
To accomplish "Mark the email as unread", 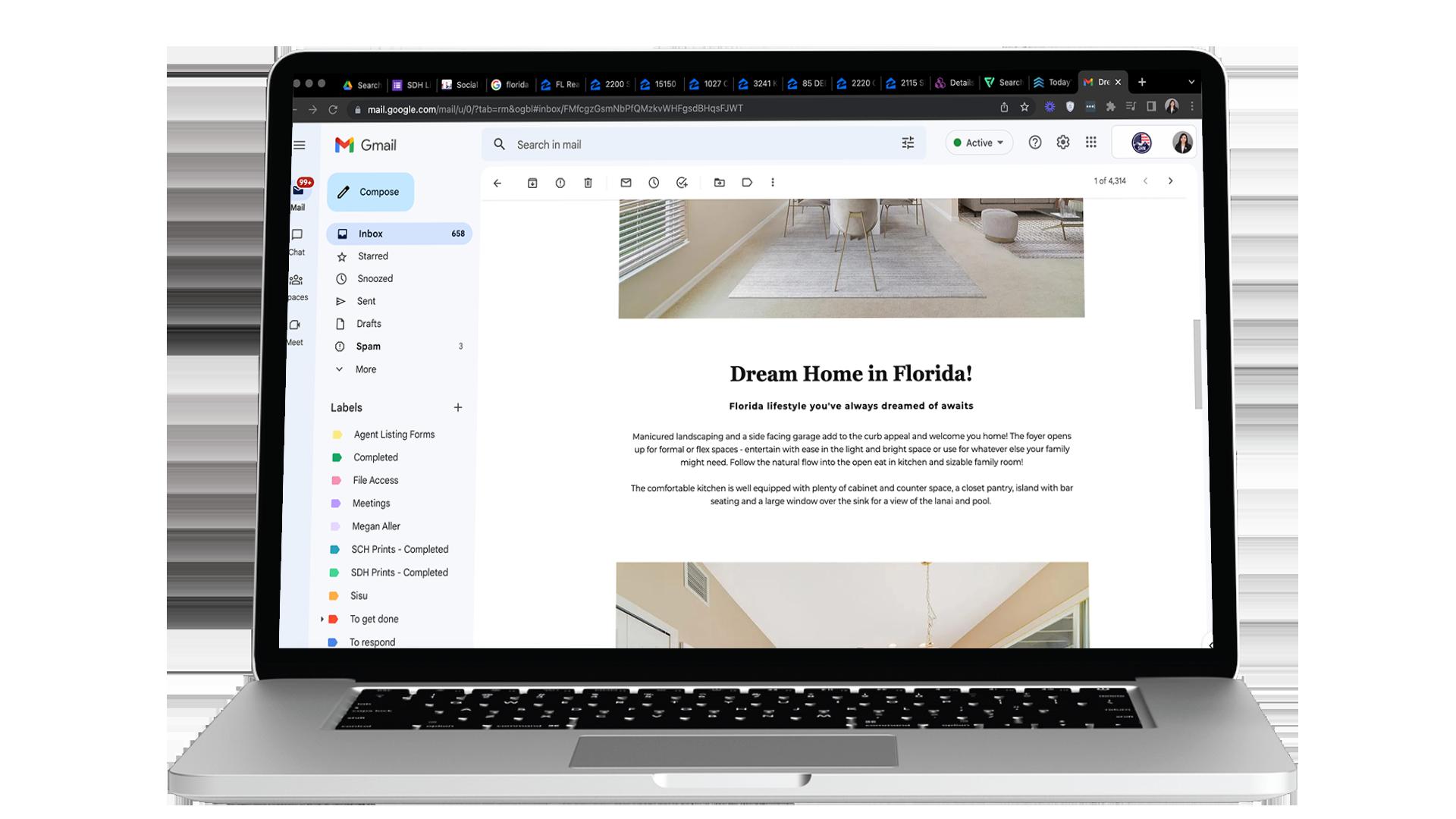I will (626, 183).
